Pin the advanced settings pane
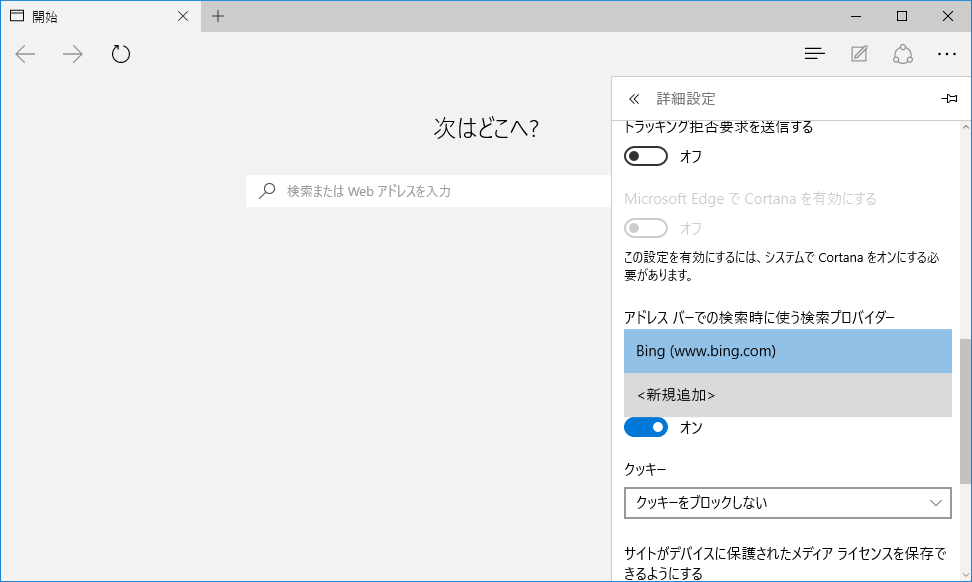The image size is (972, 582). pyautogui.click(x=949, y=99)
